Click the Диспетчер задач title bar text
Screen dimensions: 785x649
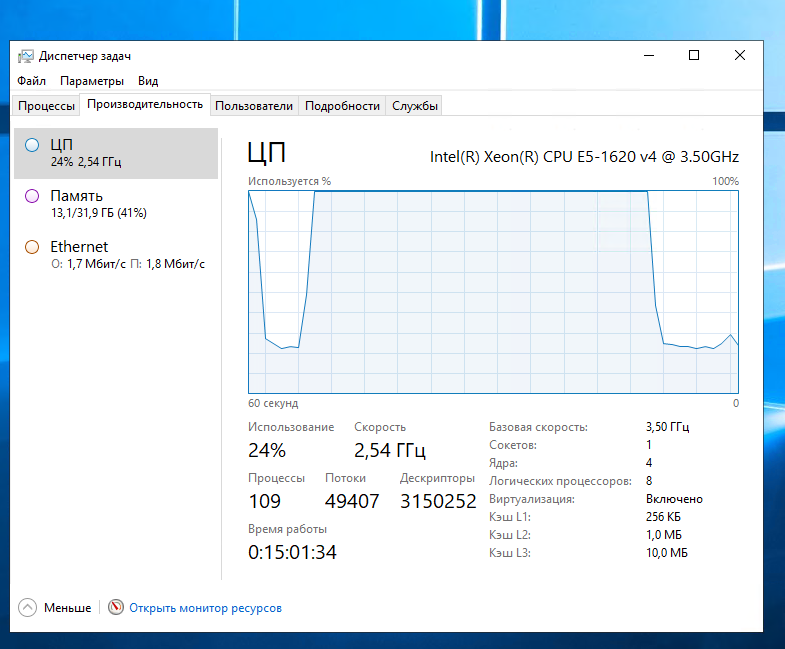(85, 56)
